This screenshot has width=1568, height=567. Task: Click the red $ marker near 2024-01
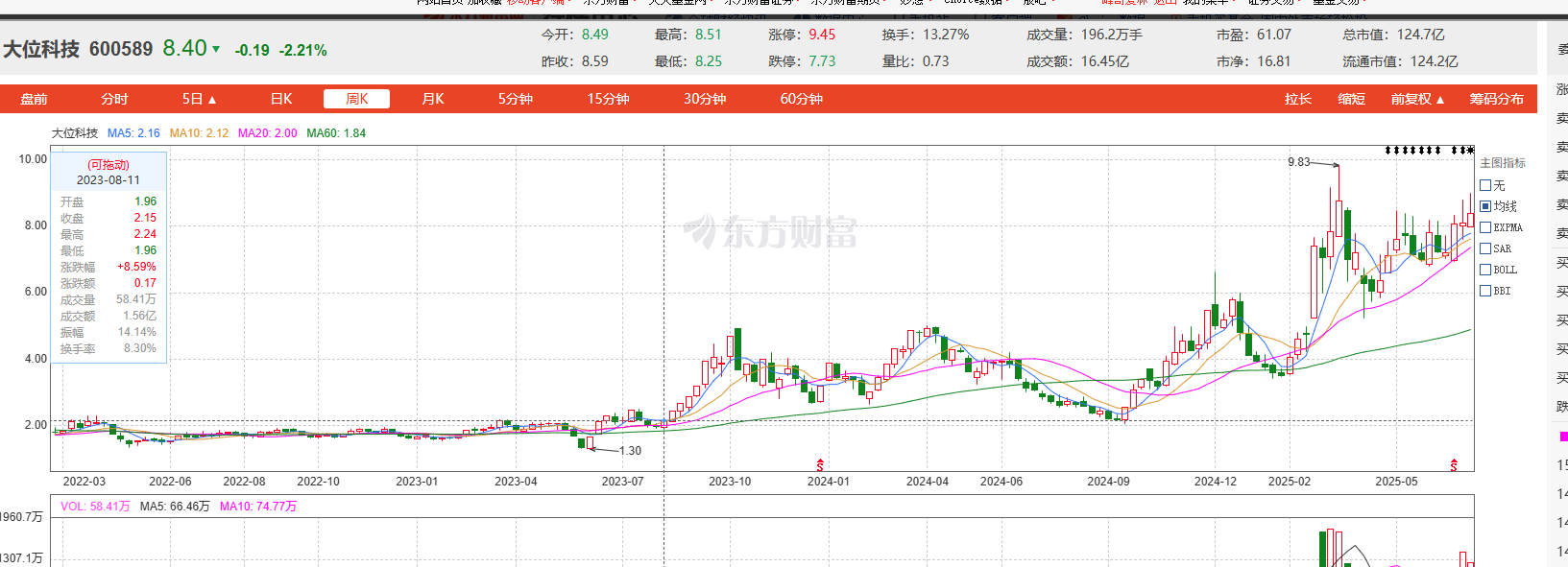[820, 464]
